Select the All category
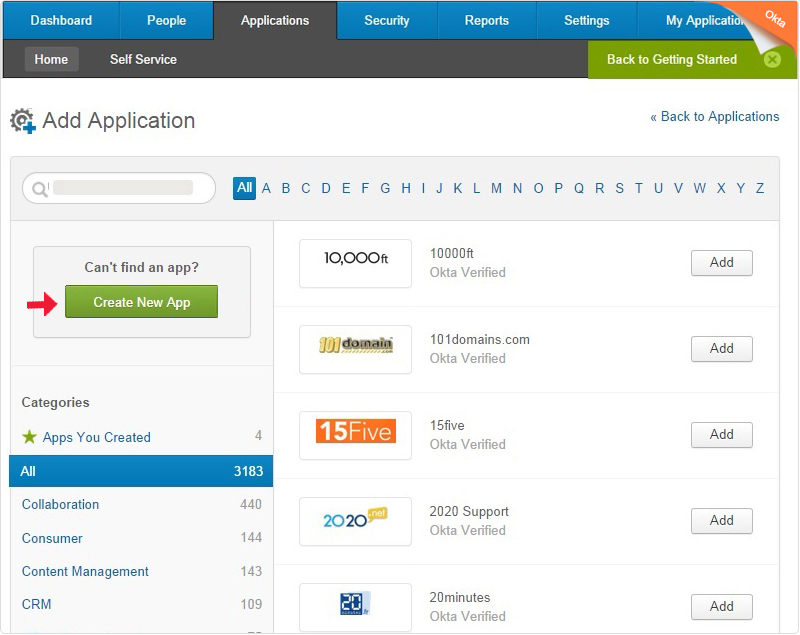The height and width of the screenshot is (635, 800). tap(141, 471)
